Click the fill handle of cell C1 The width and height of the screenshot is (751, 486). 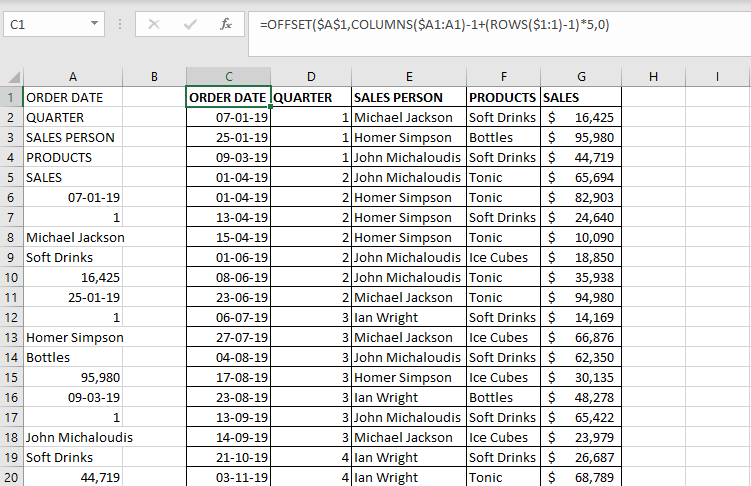(271, 107)
